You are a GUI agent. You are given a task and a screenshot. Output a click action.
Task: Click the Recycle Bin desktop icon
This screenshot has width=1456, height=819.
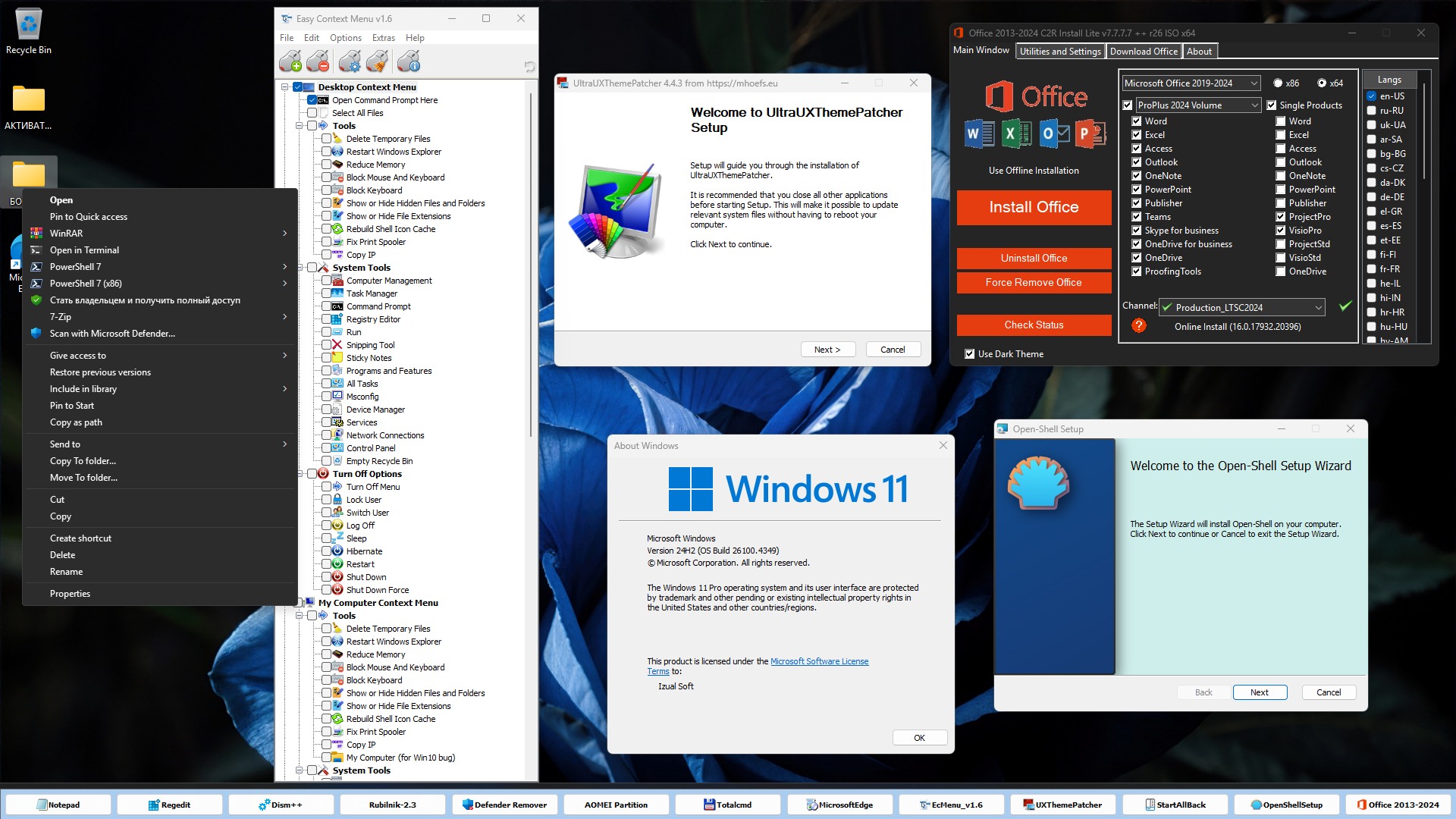(29, 32)
